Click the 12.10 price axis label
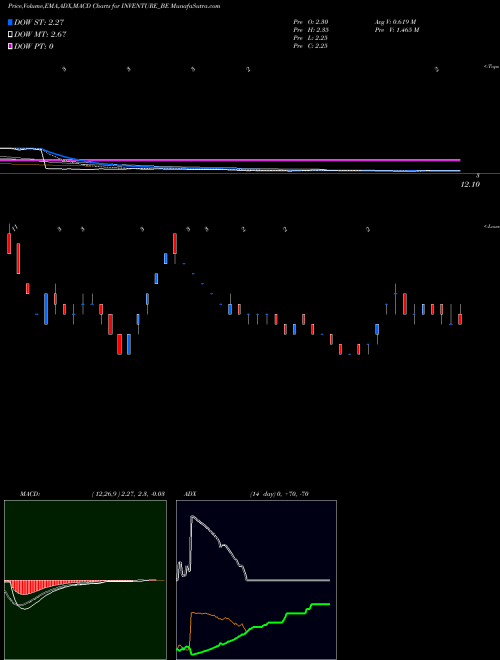Image resolution: width=500 pixels, height=660 pixels. (470, 184)
